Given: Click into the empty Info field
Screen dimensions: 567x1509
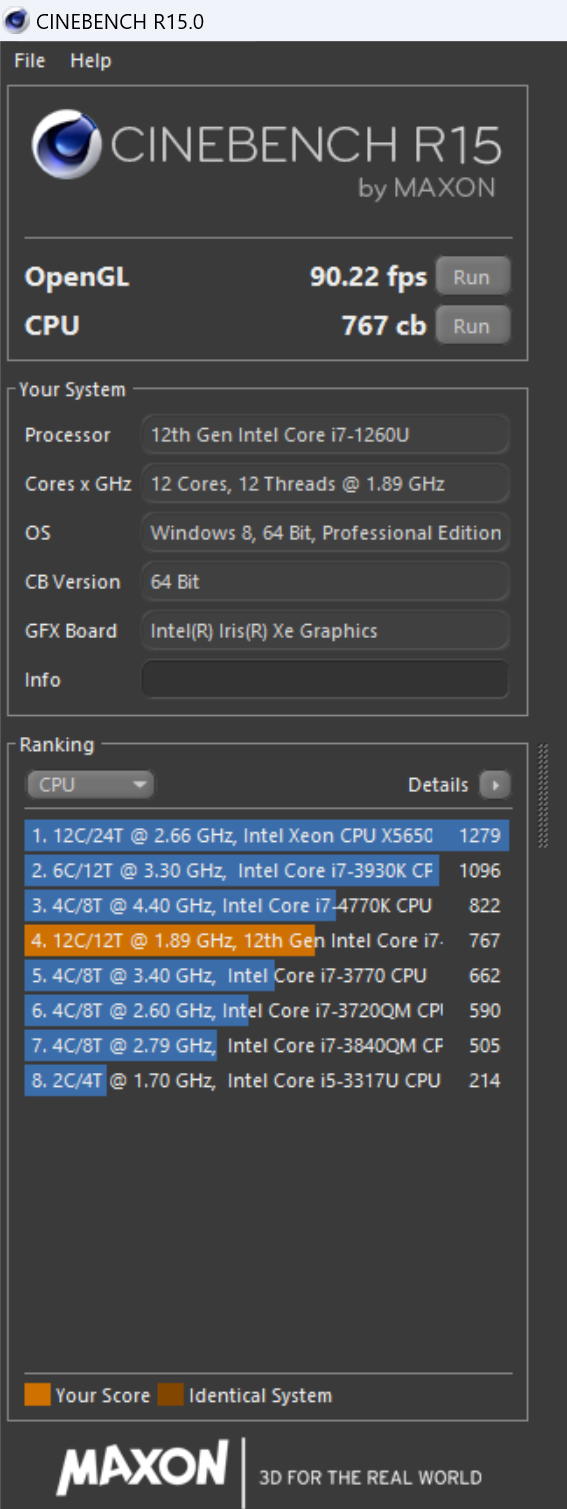Looking at the screenshot, I should 325,680.
